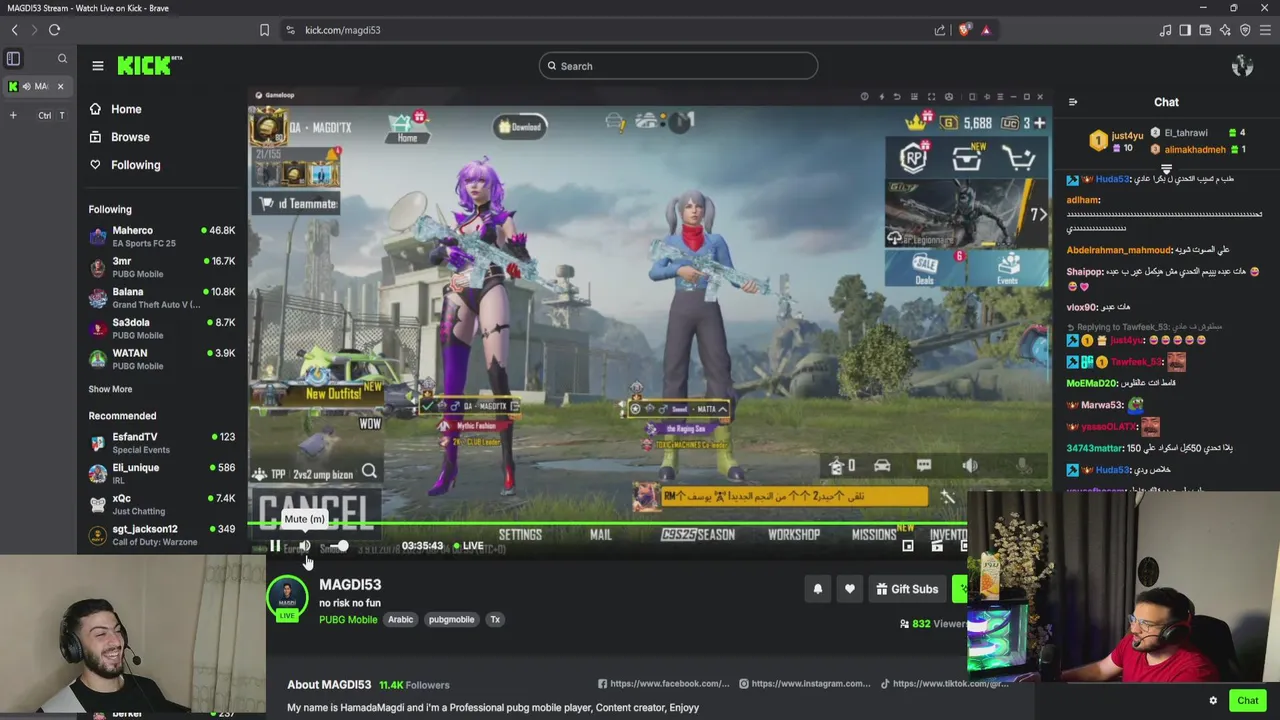Toggle vertical tabs panel icon
The height and width of the screenshot is (720, 1280).
[13, 59]
